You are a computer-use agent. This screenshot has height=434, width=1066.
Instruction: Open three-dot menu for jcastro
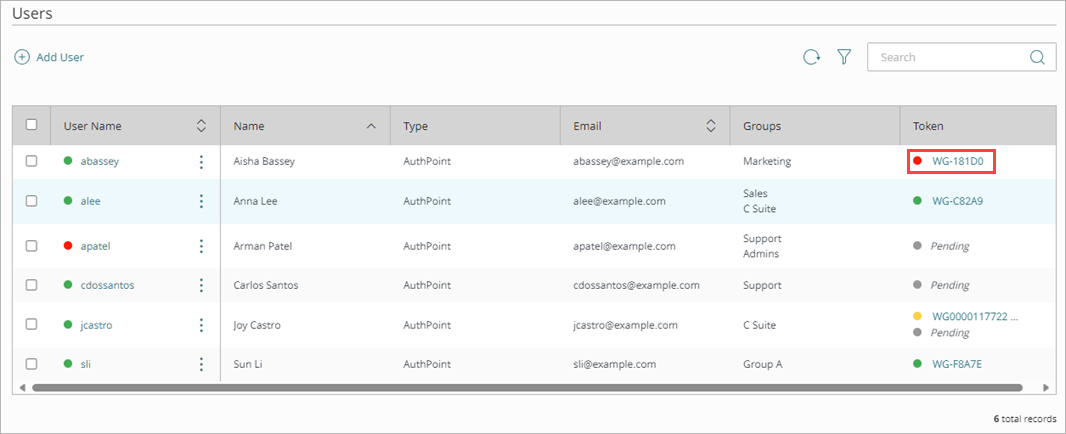pos(201,325)
